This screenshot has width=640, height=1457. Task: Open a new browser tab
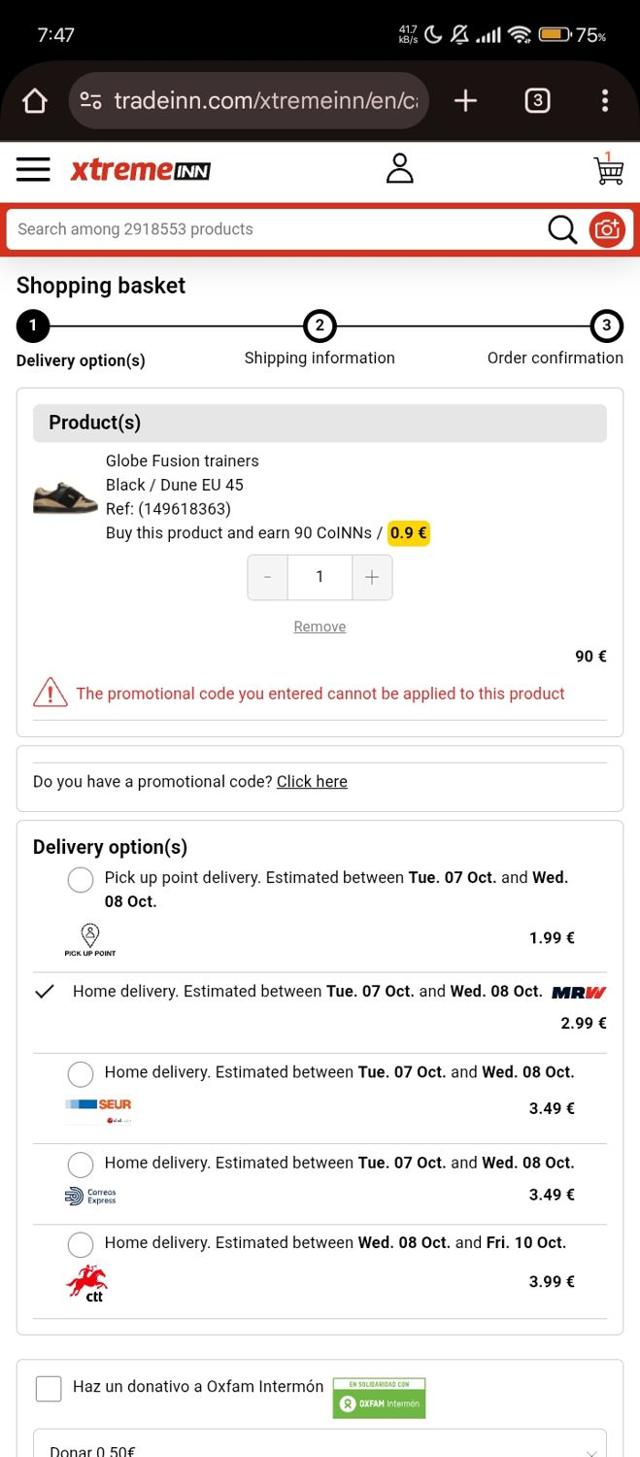click(465, 101)
